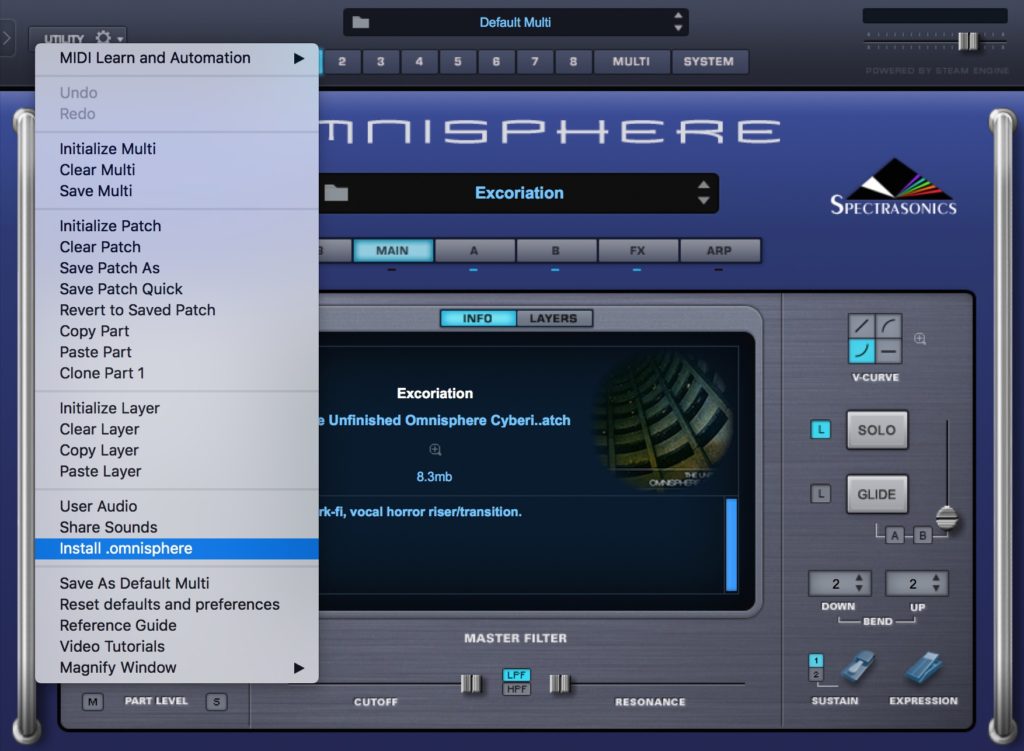1024x751 pixels.
Task: Choose Save Patch As
Action: [176, 268]
